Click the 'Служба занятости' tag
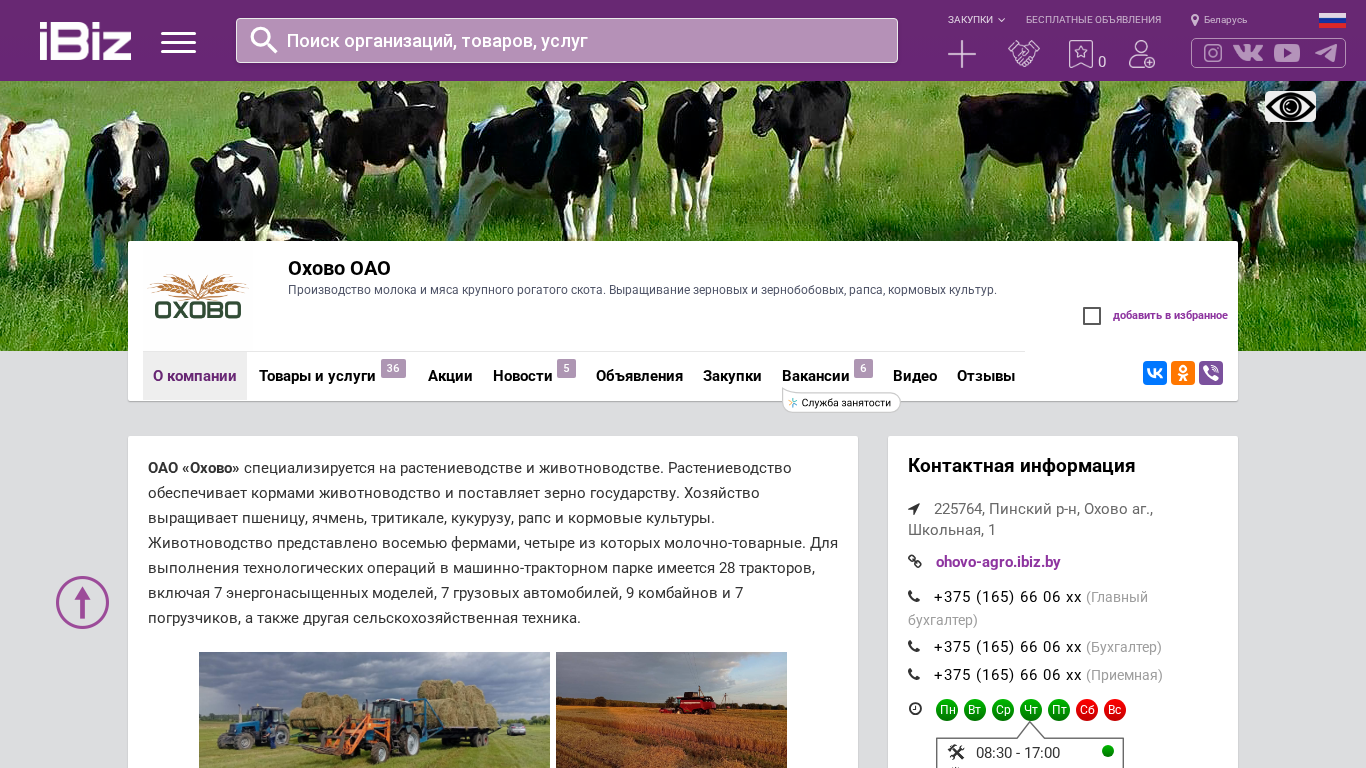1366x768 pixels. [x=842, y=402]
